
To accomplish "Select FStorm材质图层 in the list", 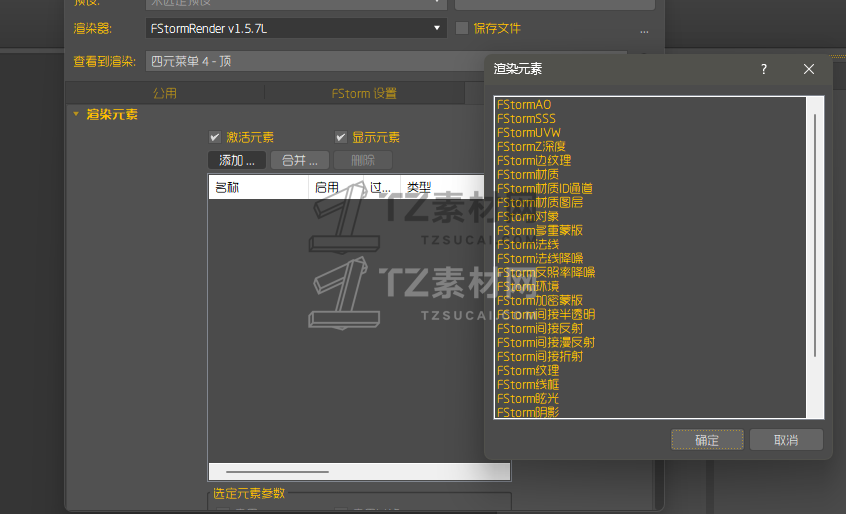I will pos(540,203).
